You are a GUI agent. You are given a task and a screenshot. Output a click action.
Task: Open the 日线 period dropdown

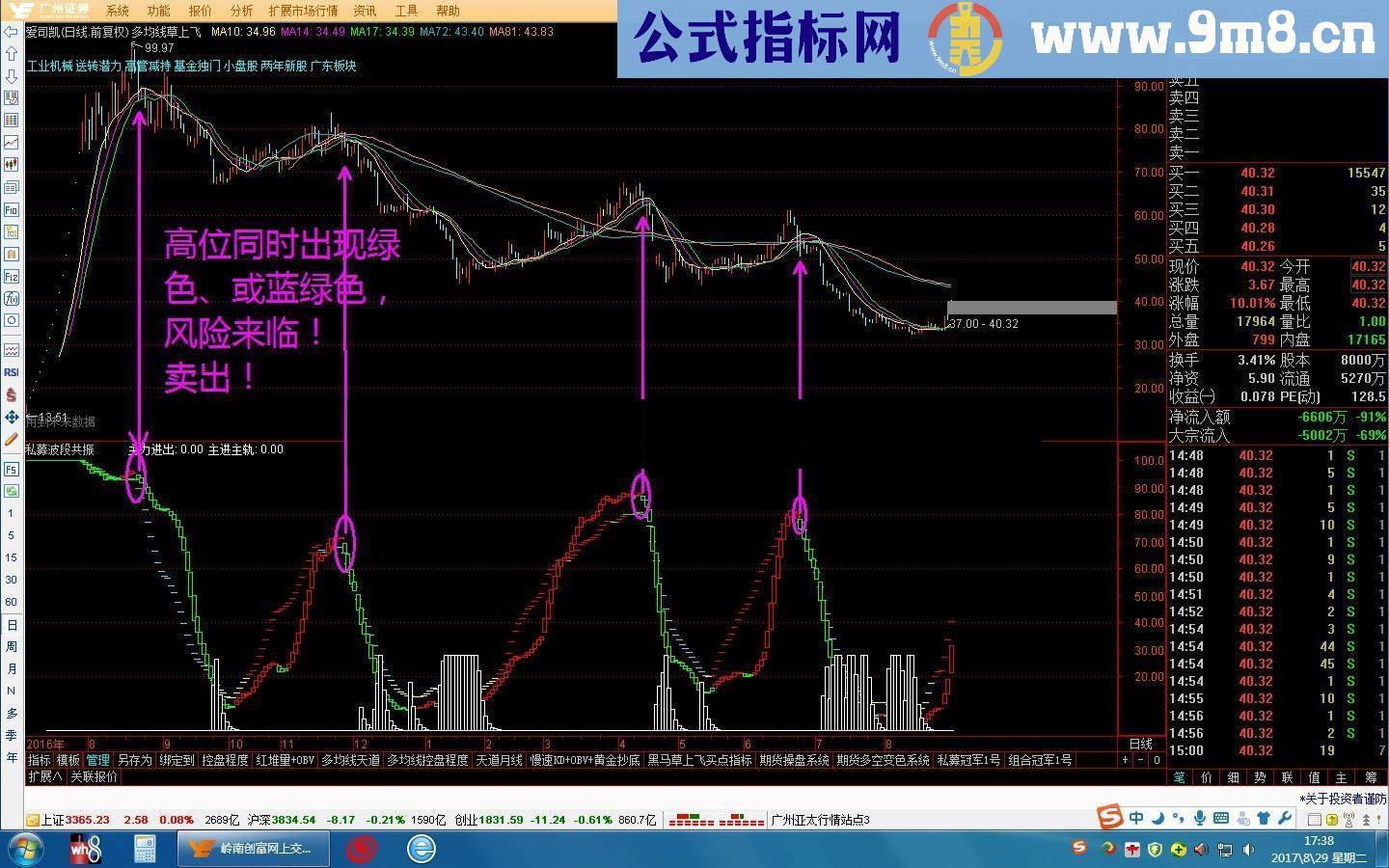1143,742
